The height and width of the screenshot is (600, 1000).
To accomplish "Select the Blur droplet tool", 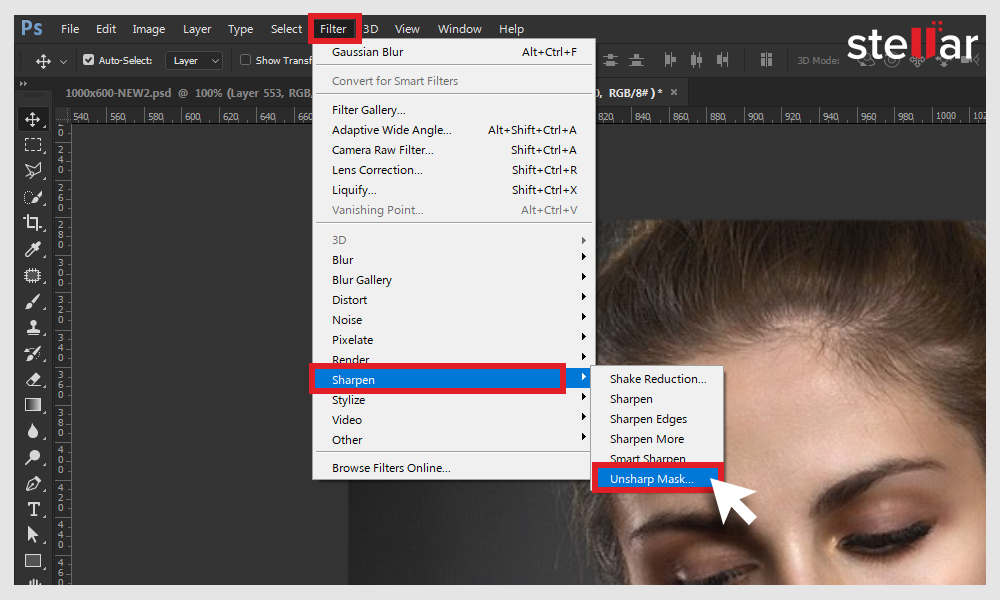I will pos(33,431).
